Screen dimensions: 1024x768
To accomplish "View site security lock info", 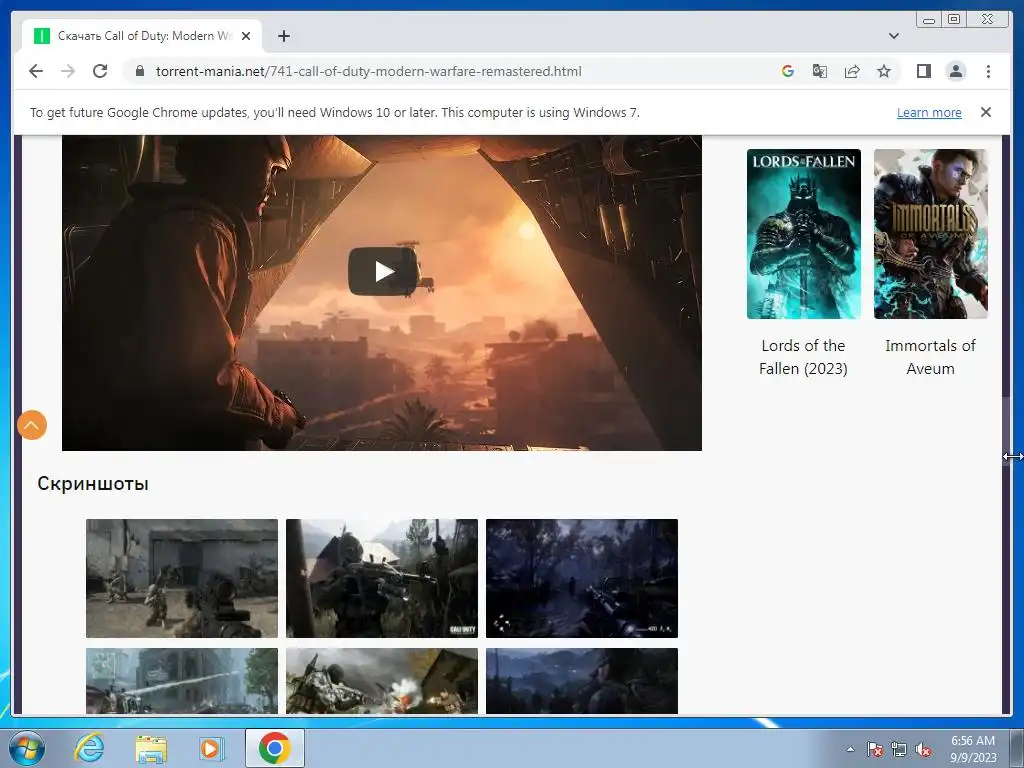I will click(139, 71).
